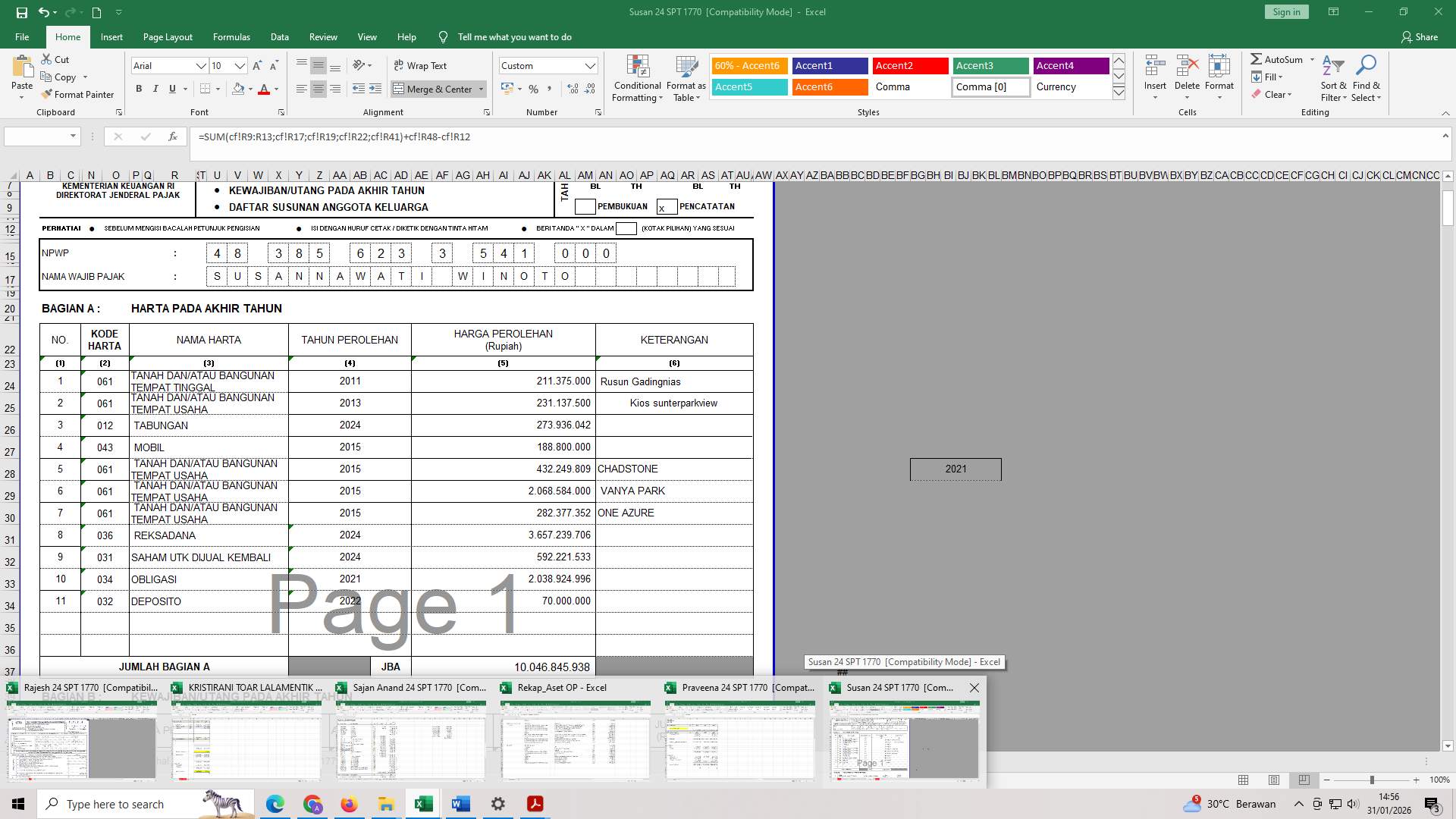This screenshot has height=819, width=1456.
Task: Toggle italic formatting on selection
Action: (155, 88)
